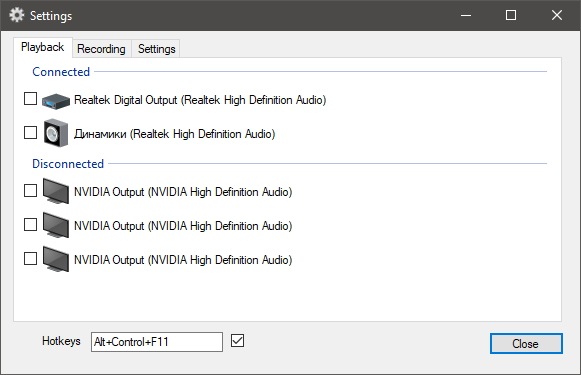This screenshot has width=581, height=375.
Task: Click the second NVIDIA Output monitor icon
Action: (x=56, y=225)
